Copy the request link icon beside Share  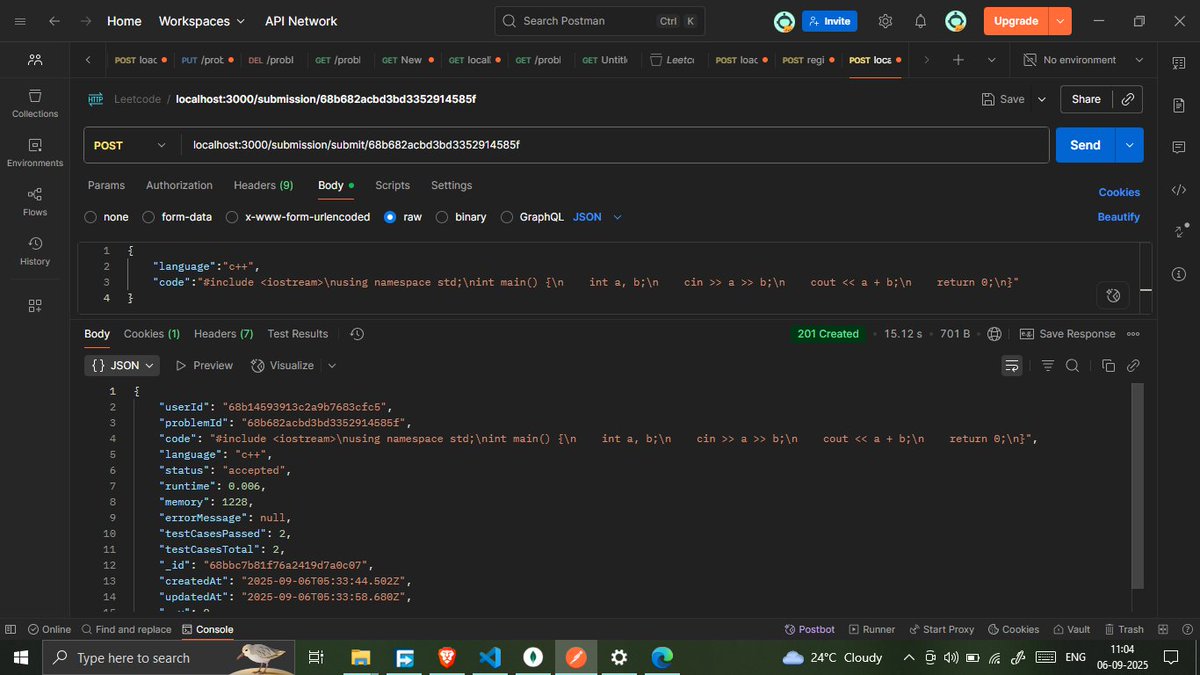tap(1127, 99)
